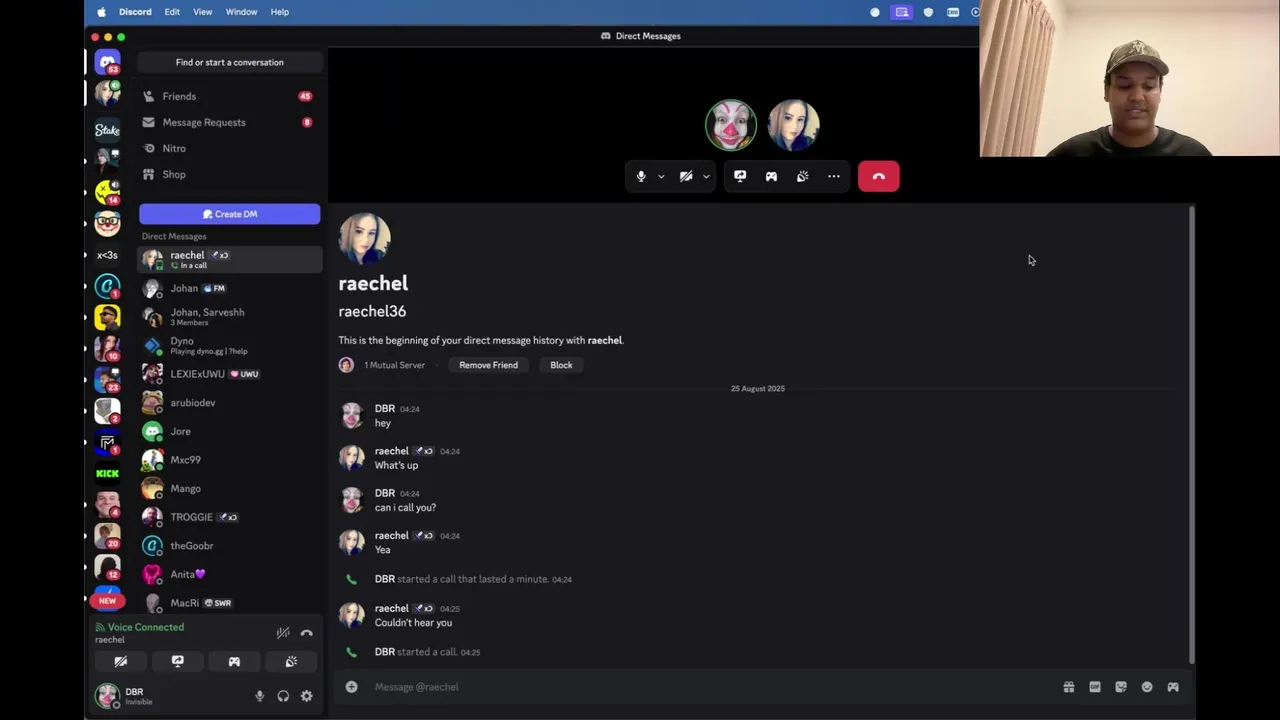1280x720 pixels.
Task: Open Window menu in menu bar
Action: 241,12
